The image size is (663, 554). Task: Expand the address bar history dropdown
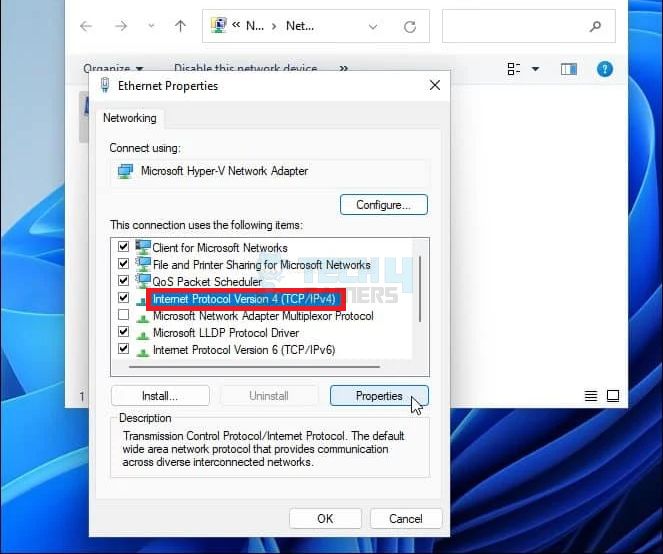[x=373, y=27]
